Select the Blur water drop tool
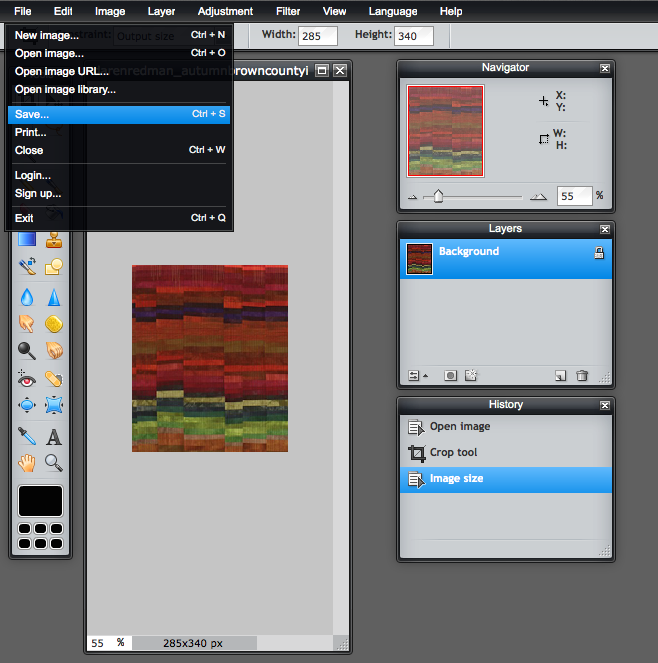 point(27,297)
